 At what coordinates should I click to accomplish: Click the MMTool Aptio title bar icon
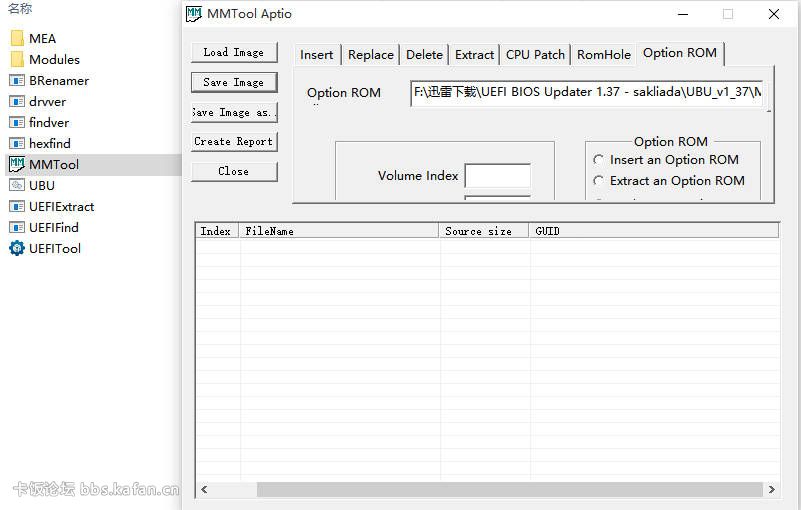pos(194,14)
